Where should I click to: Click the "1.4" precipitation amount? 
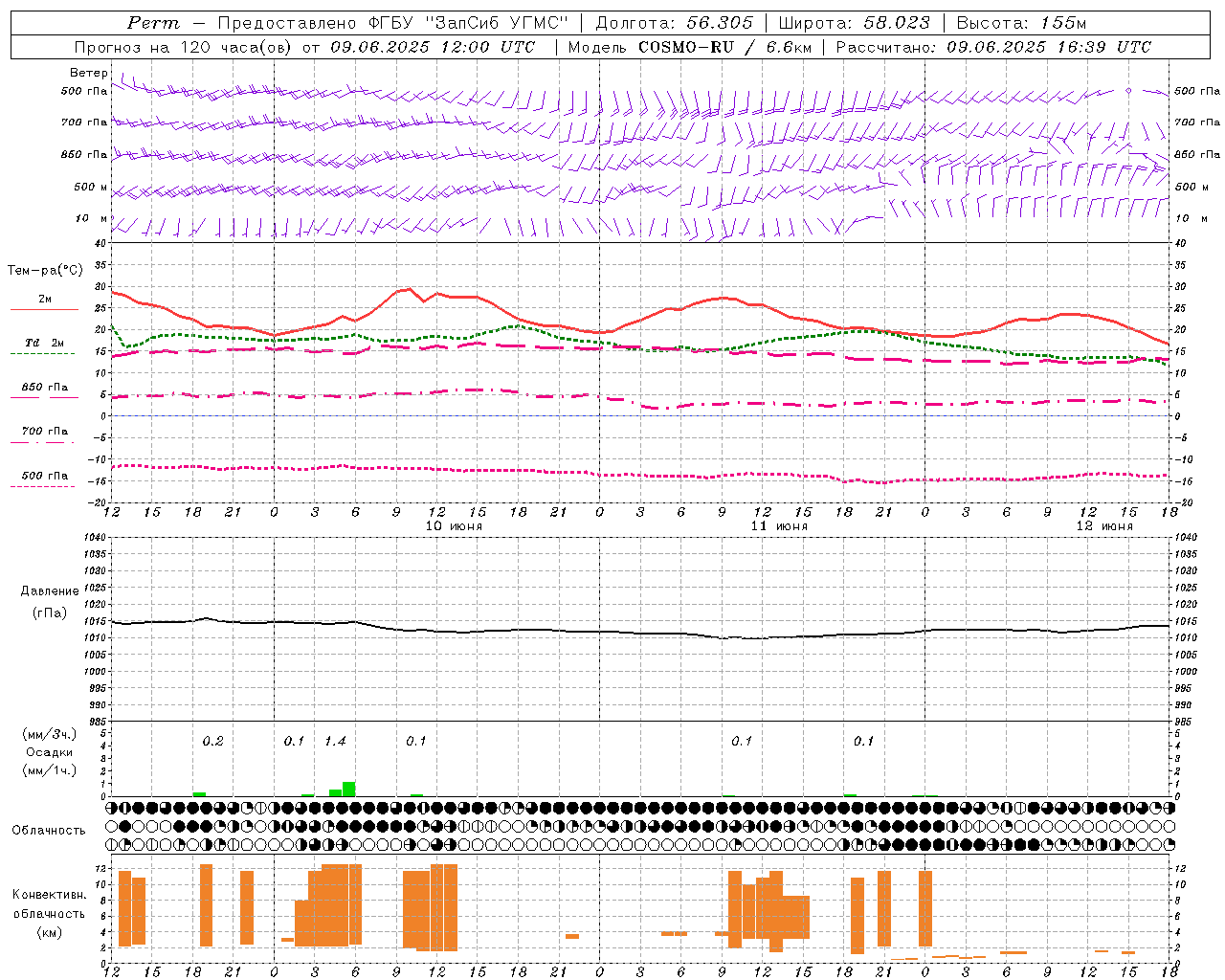(x=335, y=742)
